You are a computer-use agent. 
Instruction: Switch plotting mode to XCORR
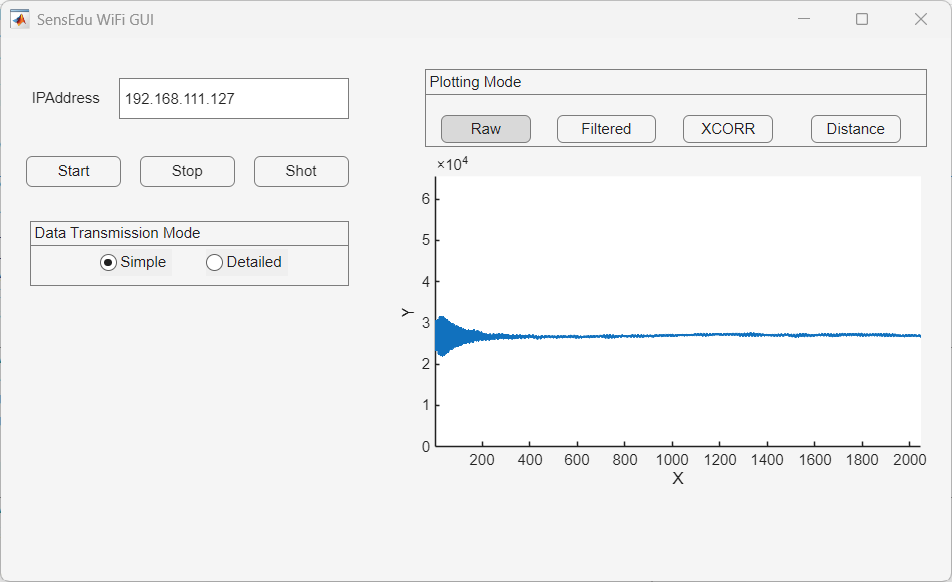point(728,129)
